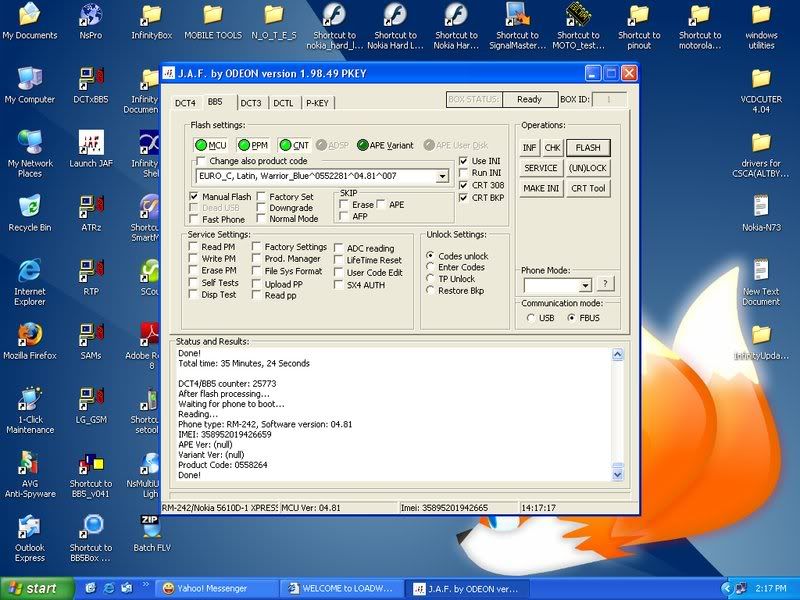This screenshot has width=800, height=600.
Task: Open the LG_GSM desktop shortcut
Action: tap(91, 405)
